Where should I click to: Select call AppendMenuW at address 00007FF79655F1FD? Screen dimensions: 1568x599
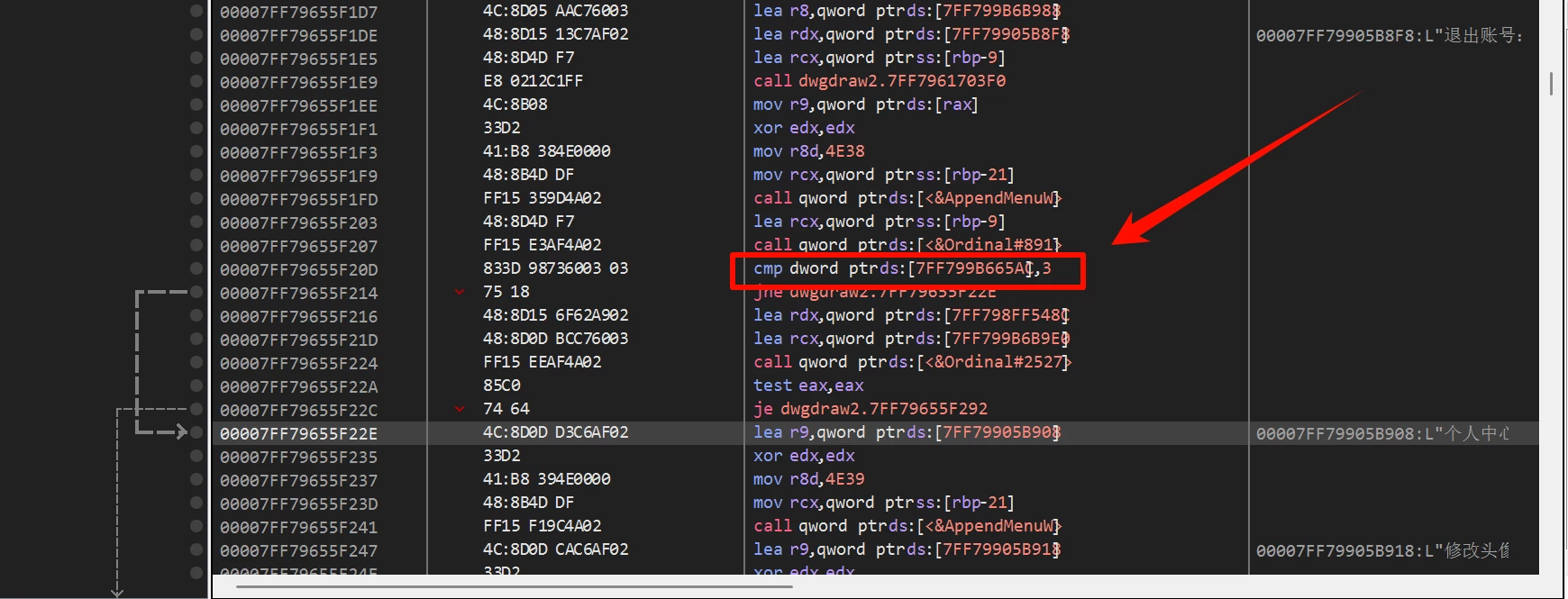907,198
